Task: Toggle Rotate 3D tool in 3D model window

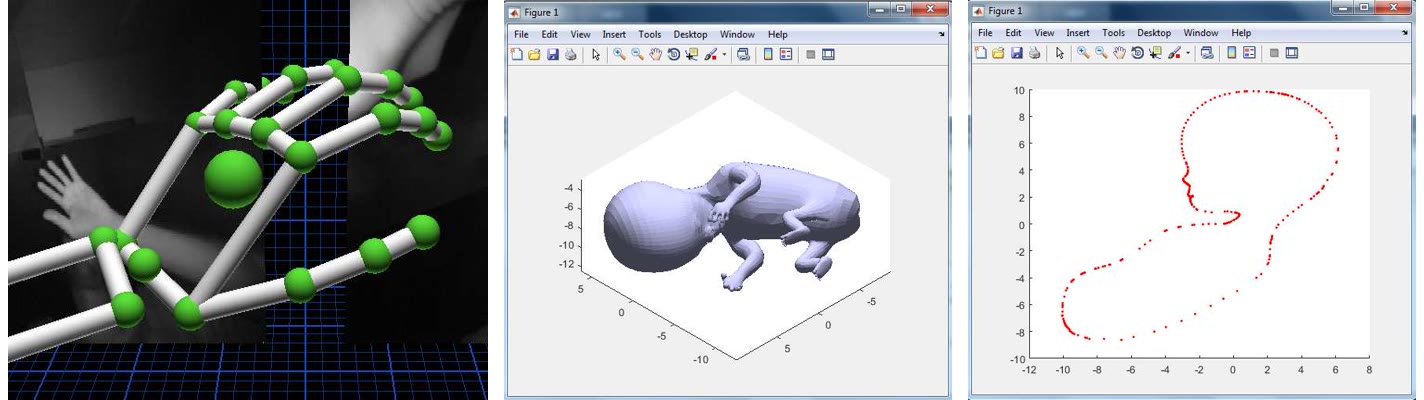Action: (674, 54)
